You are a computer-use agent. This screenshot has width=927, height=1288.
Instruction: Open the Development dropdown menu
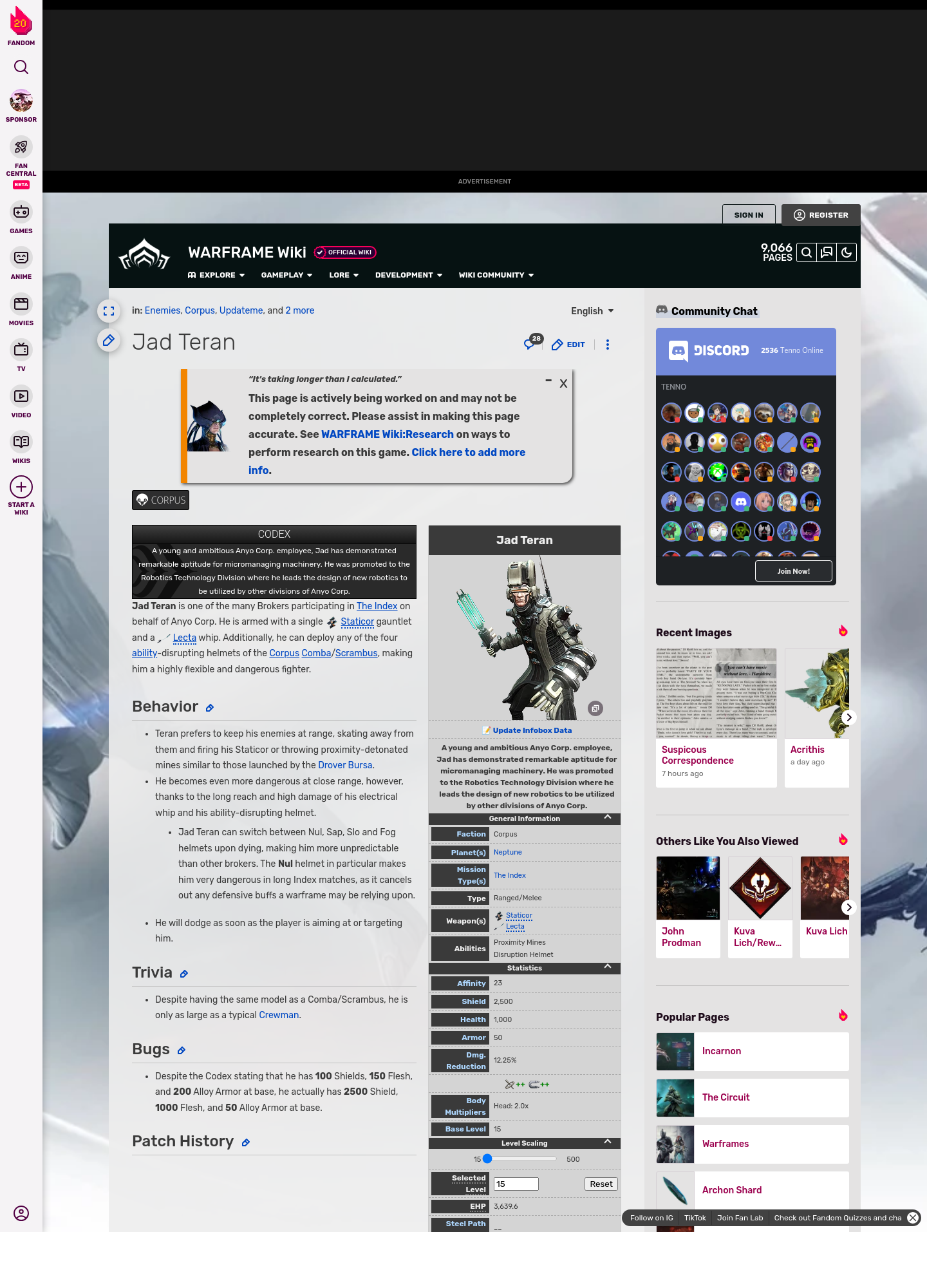[409, 275]
